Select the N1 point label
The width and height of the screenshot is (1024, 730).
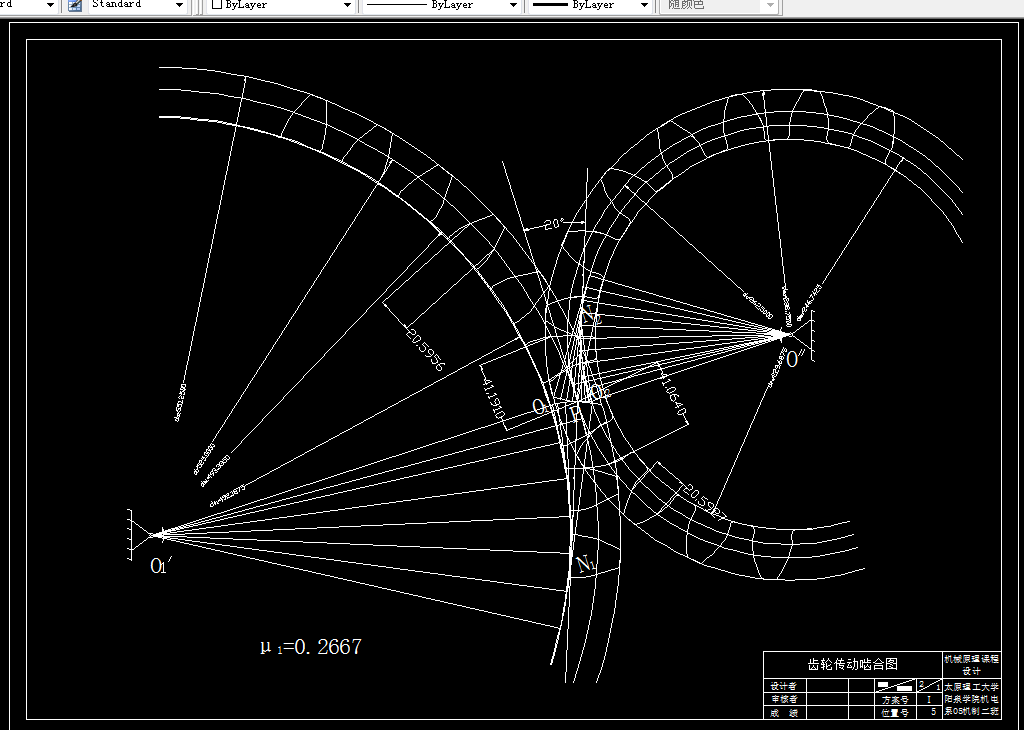tap(584, 563)
